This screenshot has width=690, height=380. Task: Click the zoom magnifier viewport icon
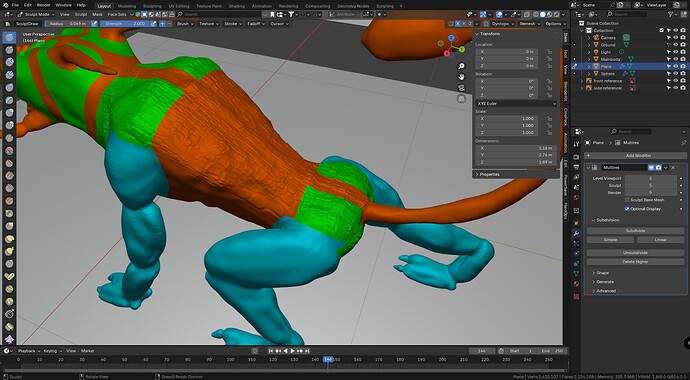[461, 66]
